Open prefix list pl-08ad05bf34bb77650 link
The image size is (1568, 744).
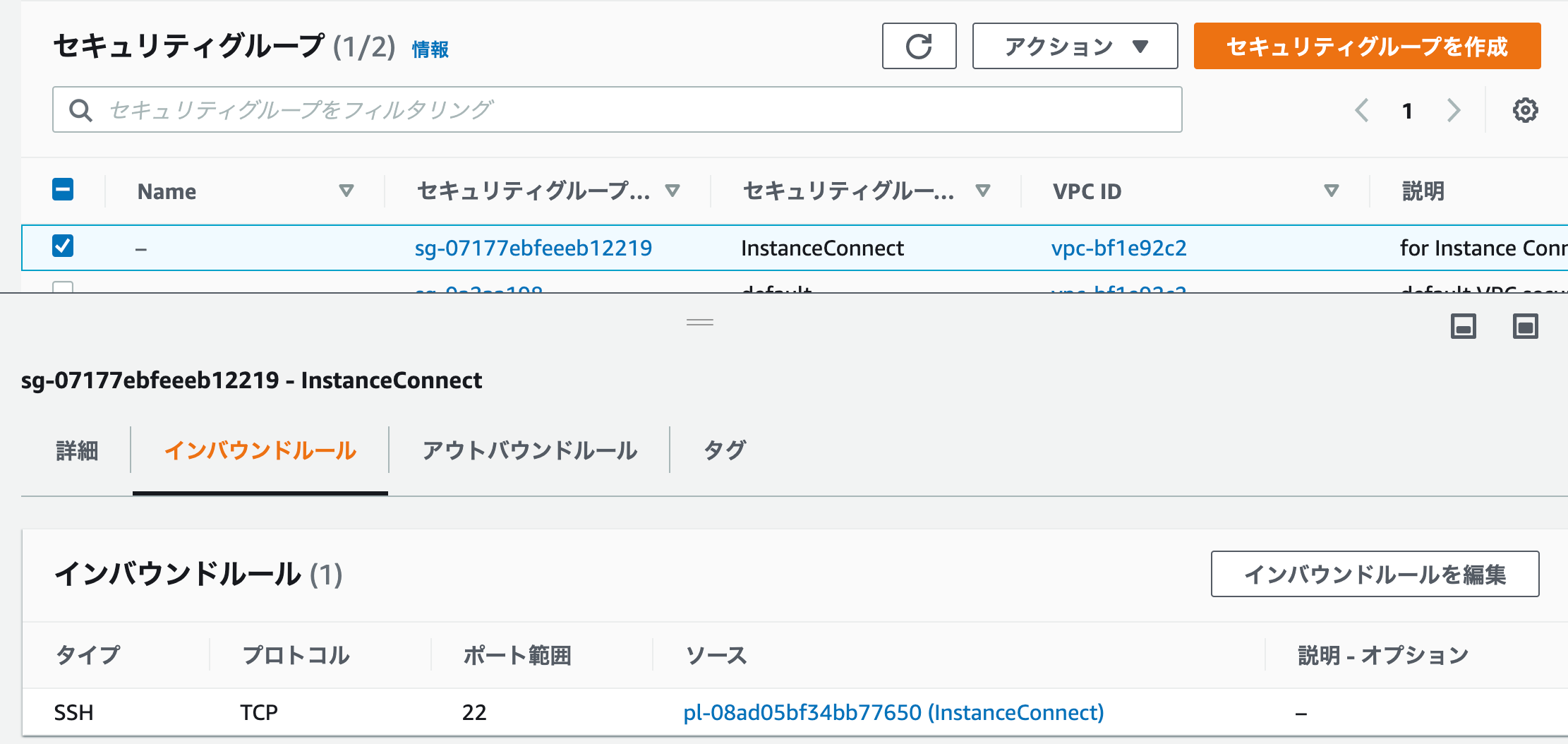click(x=893, y=712)
